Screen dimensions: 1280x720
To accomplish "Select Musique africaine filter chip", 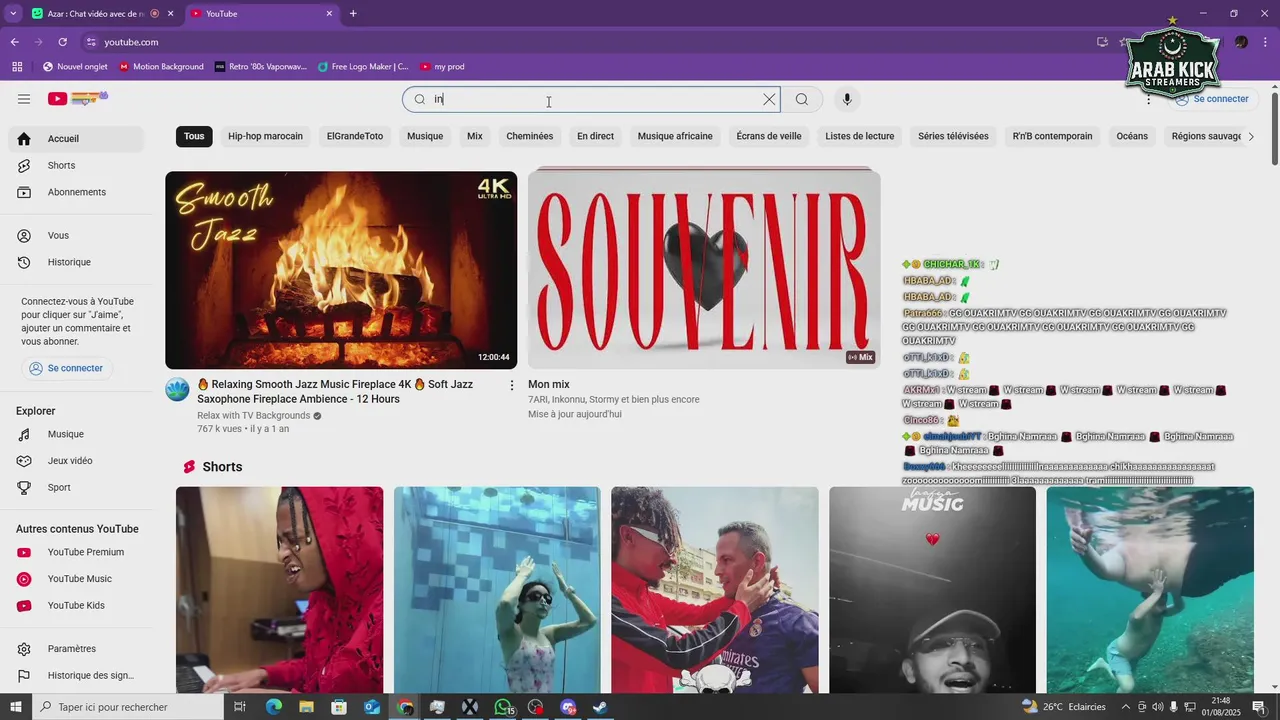I will tap(675, 136).
